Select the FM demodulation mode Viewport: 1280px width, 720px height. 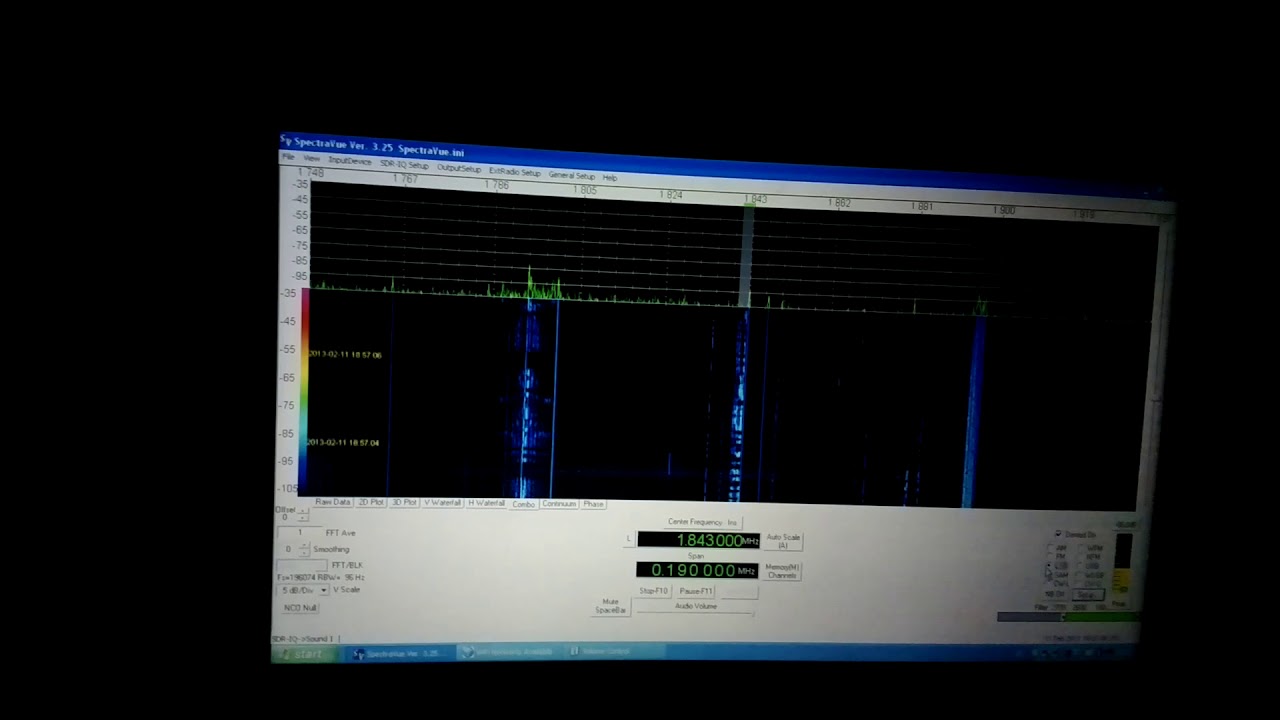point(1050,557)
